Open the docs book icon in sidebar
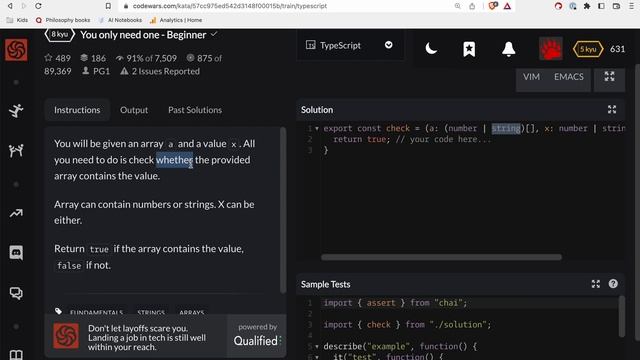Screen dimensions: 640x360 (x=16, y=355)
